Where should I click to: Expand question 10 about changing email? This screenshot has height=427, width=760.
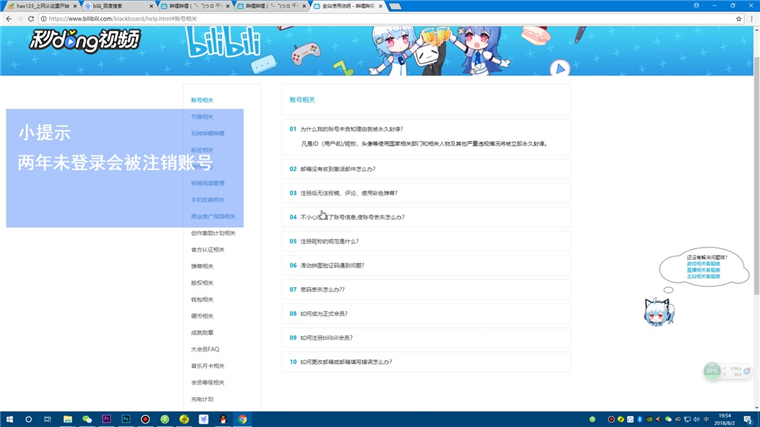426,362
